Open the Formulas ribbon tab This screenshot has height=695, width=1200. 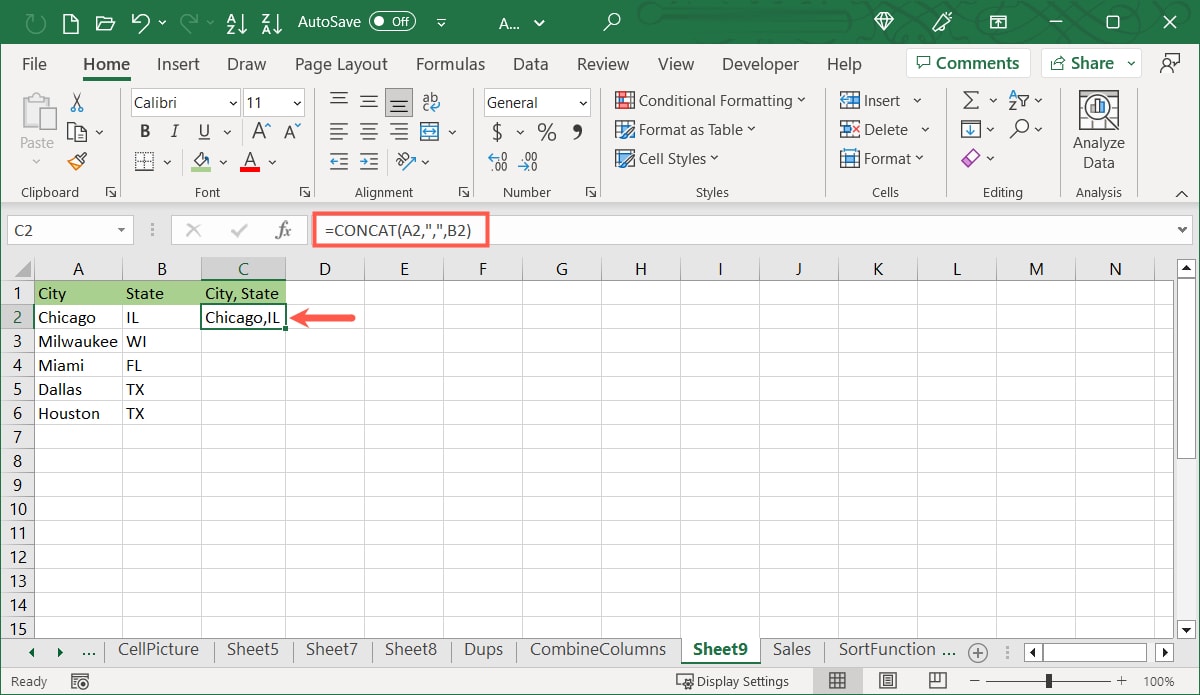point(450,64)
